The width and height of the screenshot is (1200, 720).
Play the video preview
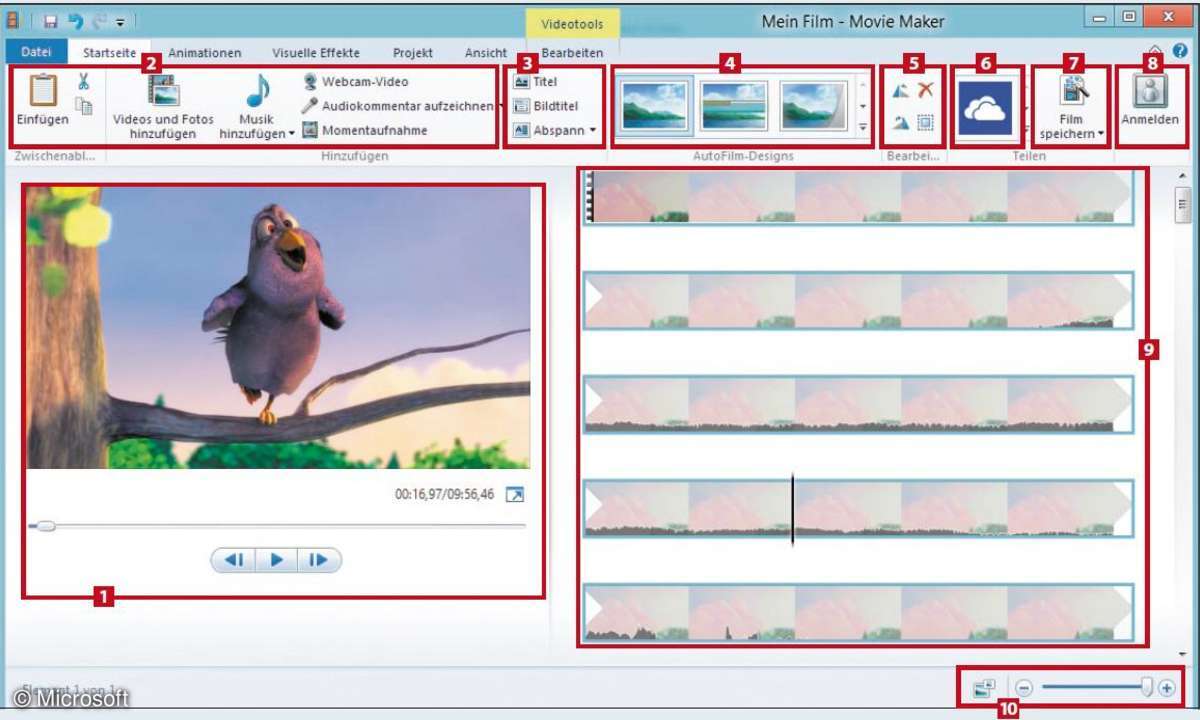(x=277, y=560)
